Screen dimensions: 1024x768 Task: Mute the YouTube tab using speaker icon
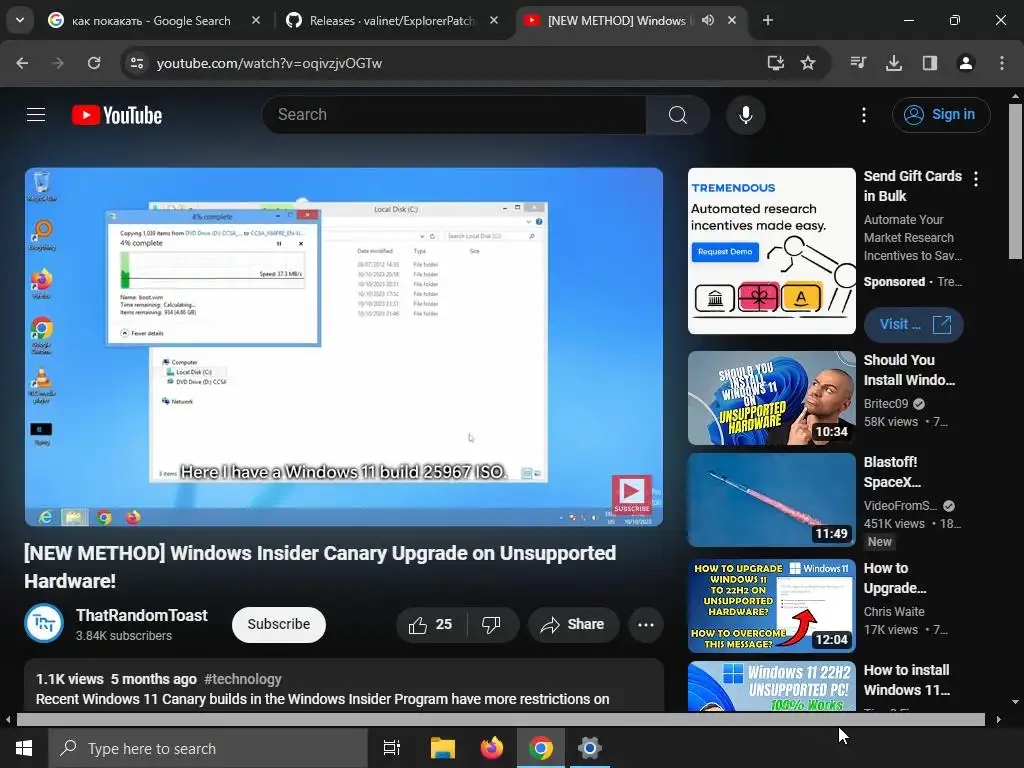[x=708, y=20]
